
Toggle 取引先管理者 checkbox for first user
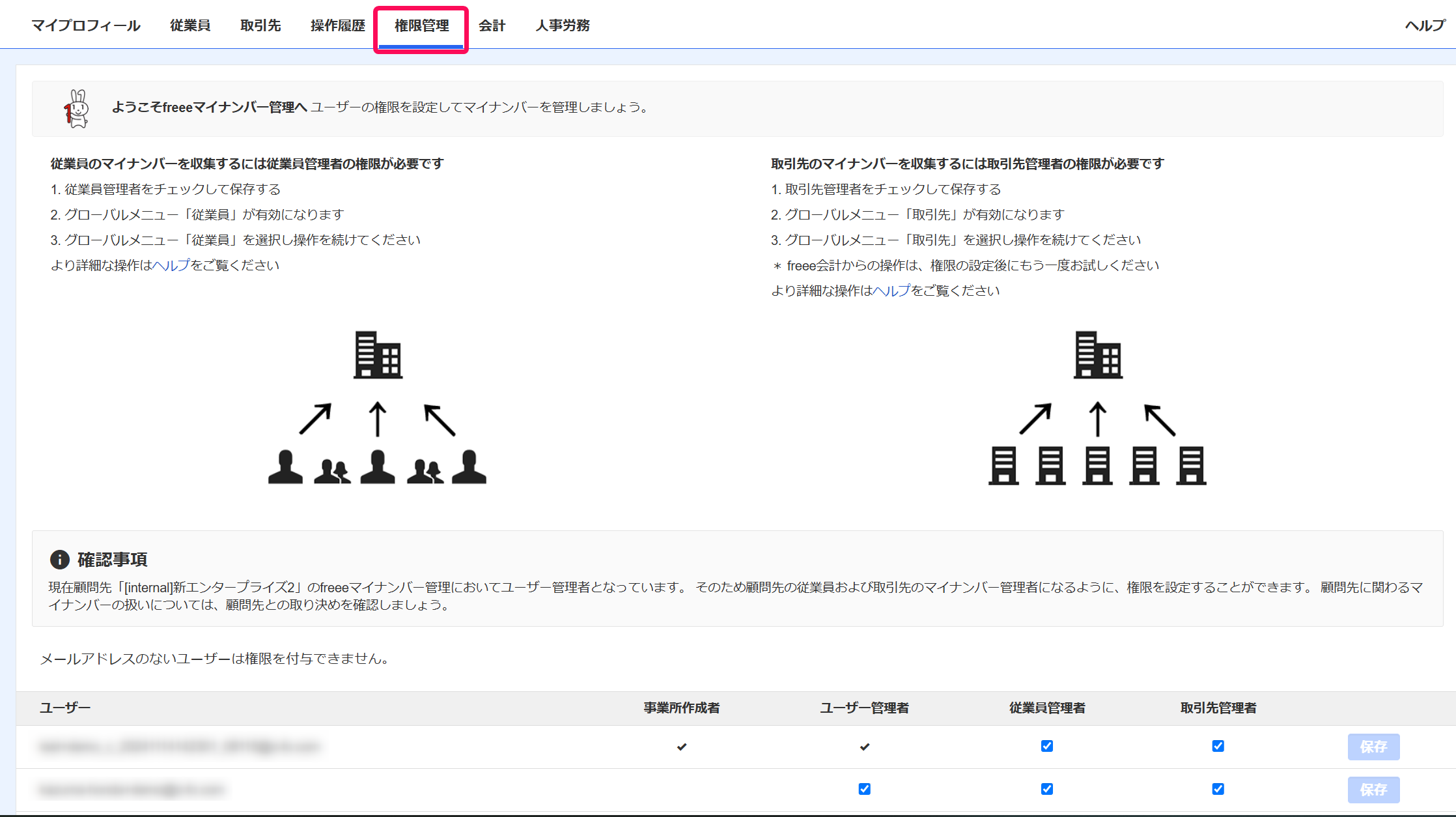point(1218,746)
